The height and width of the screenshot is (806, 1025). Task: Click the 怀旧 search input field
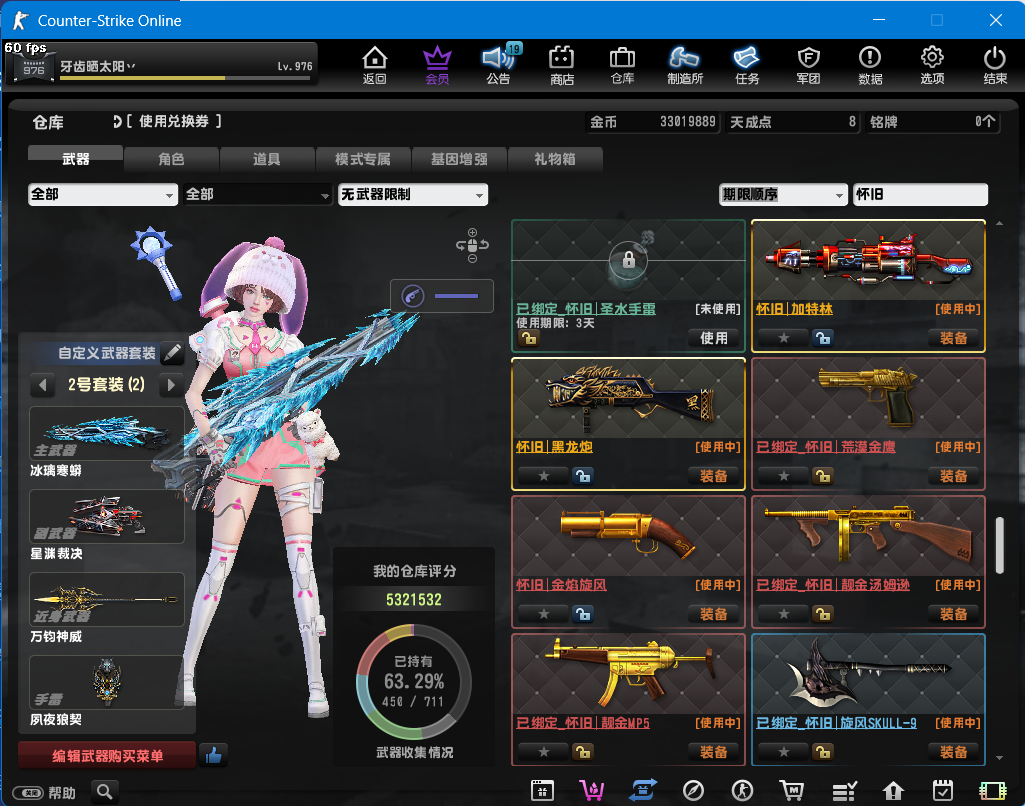click(920, 194)
